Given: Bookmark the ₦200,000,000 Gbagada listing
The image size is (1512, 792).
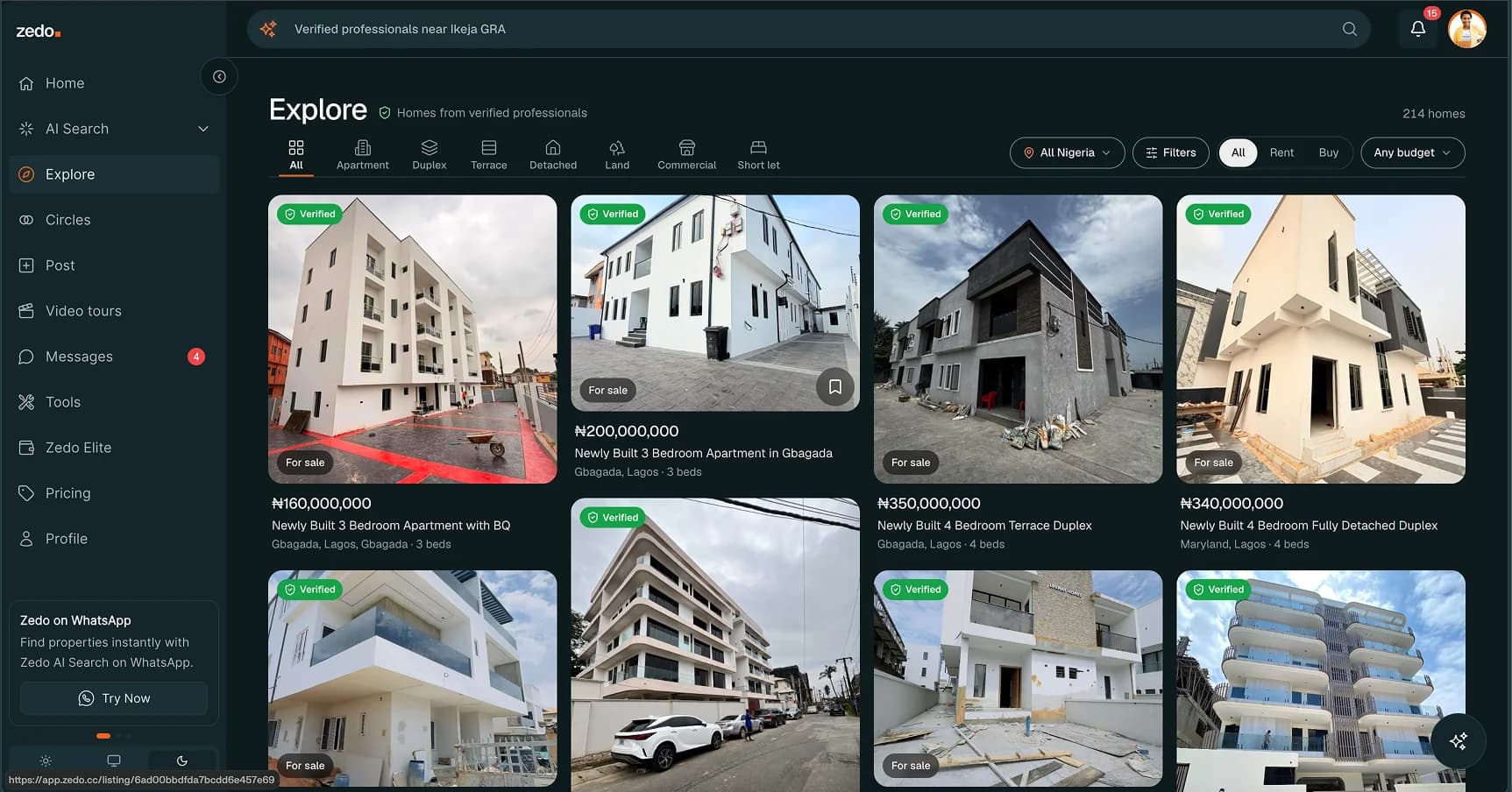Looking at the screenshot, I should tap(835, 387).
